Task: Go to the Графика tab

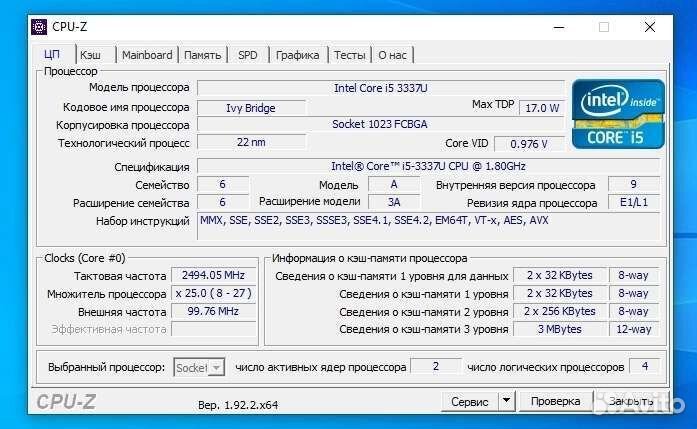Action: point(298,55)
